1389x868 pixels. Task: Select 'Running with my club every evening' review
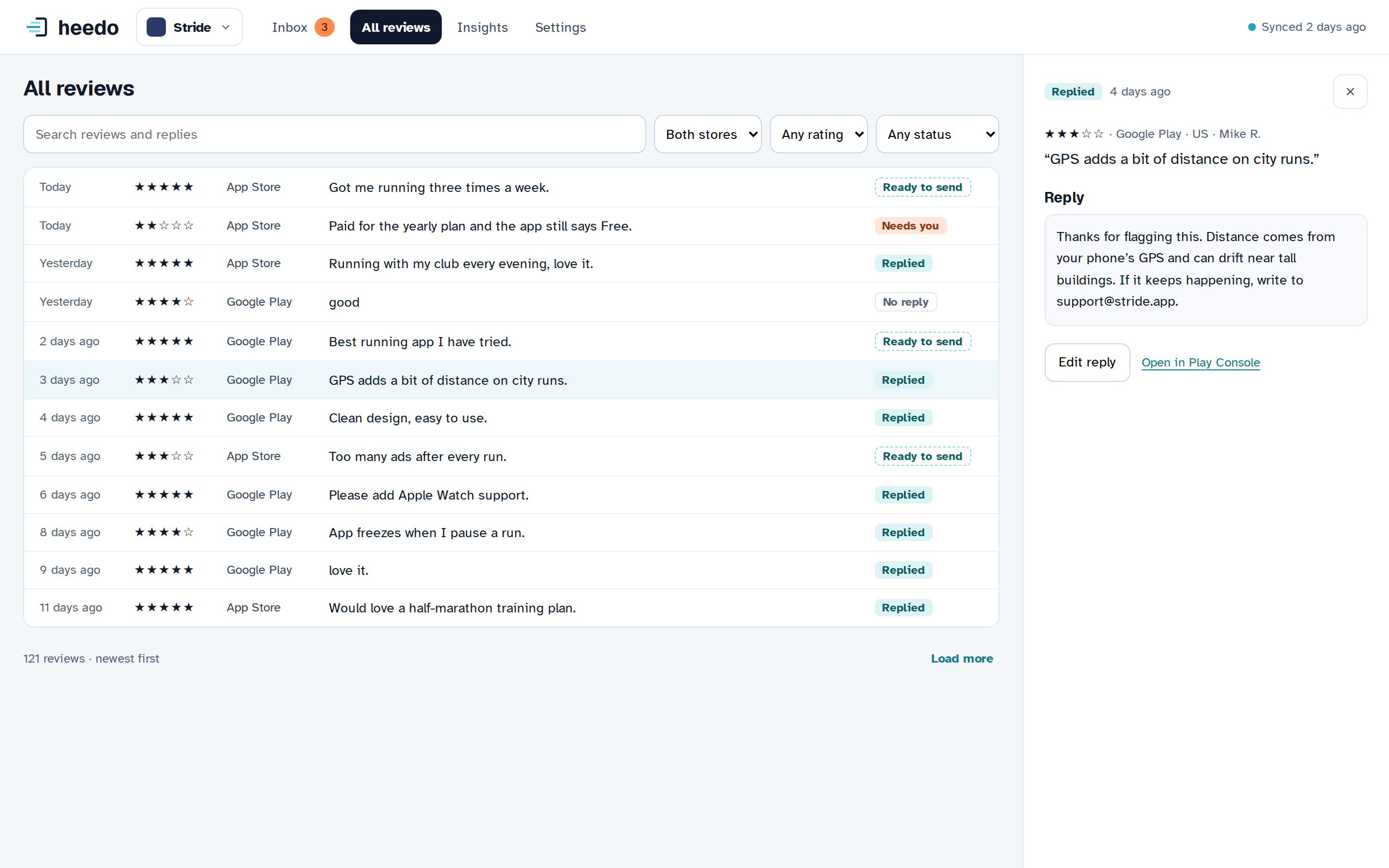click(x=511, y=263)
